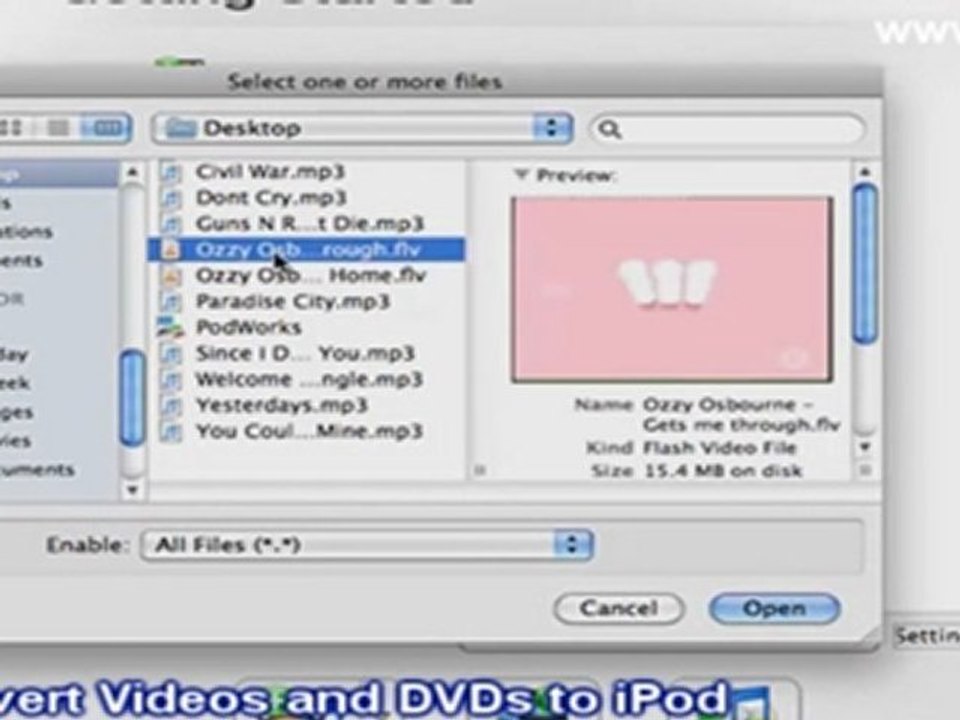
Task: Click the PodWorks application icon
Action: (x=171, y=328)
